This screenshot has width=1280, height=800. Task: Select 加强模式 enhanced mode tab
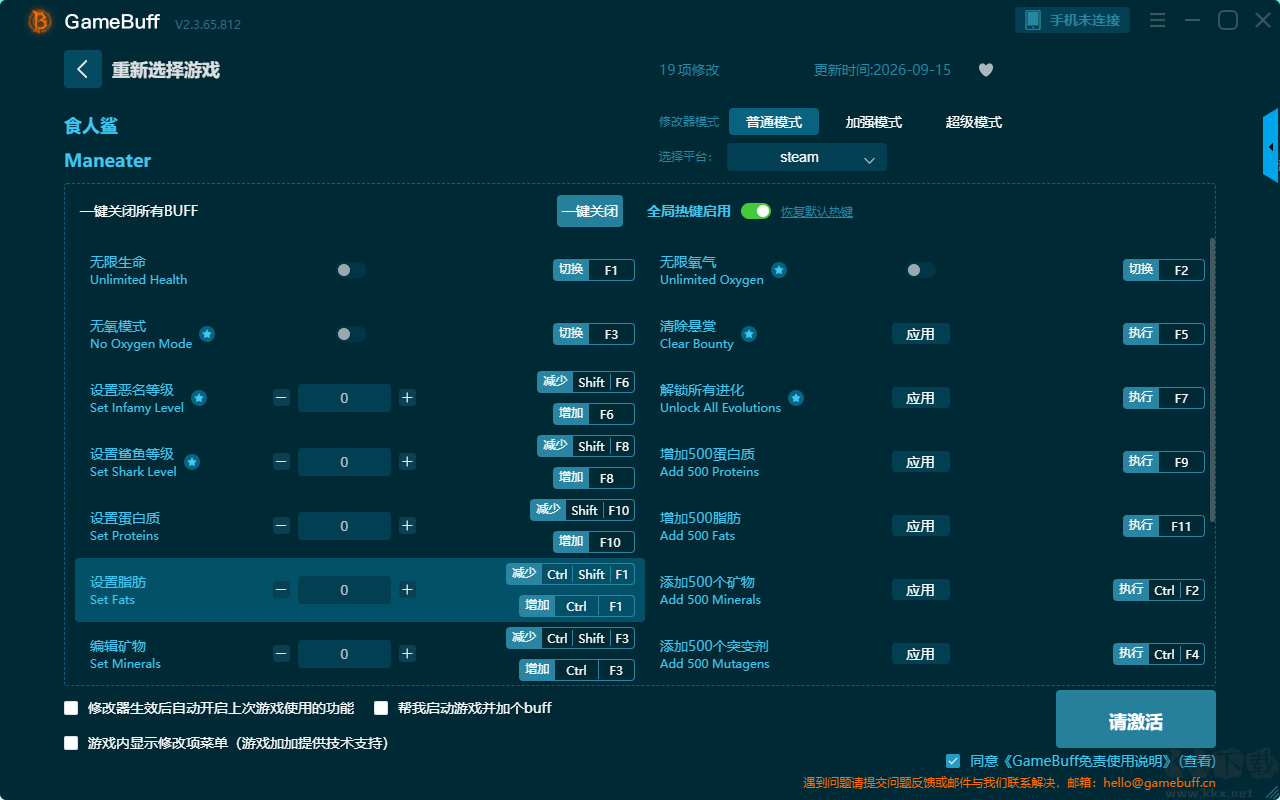tap(874, 122)
